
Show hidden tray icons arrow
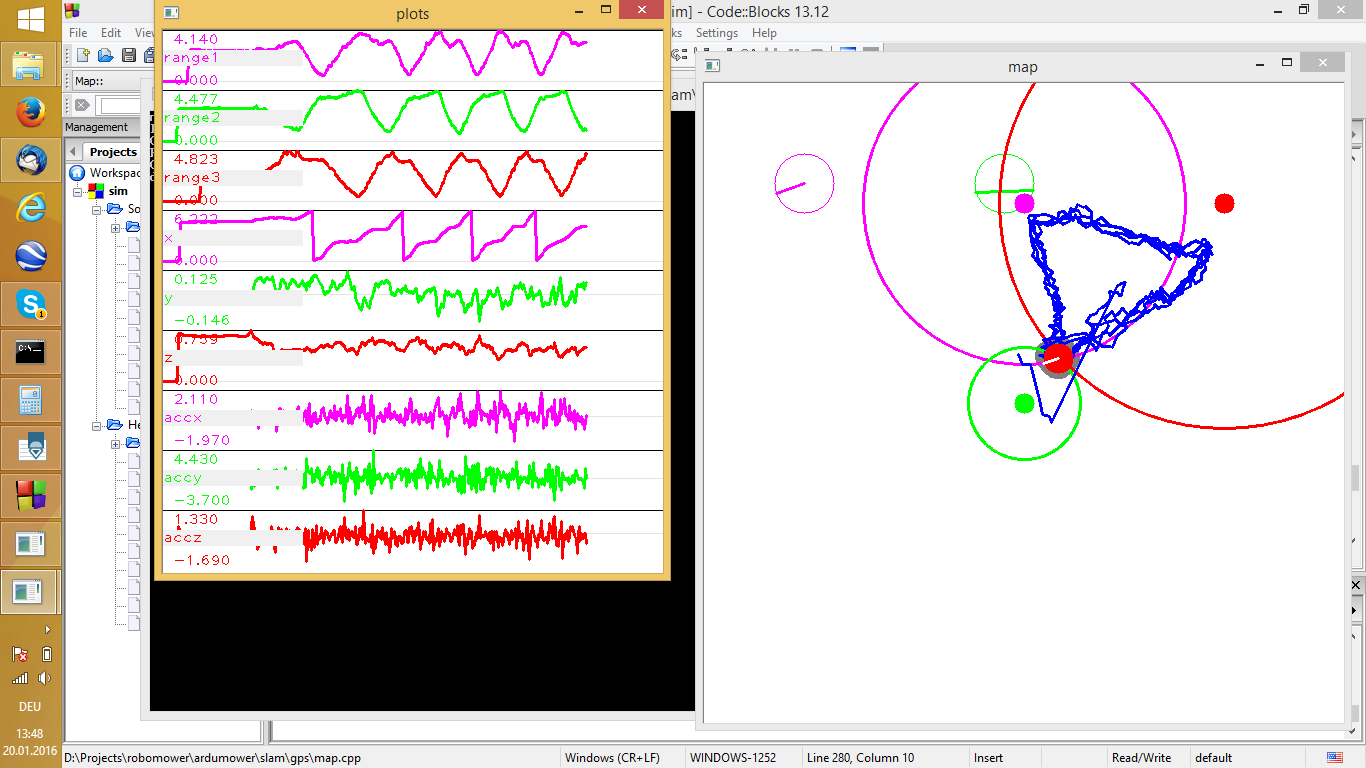(x=47, y=630)
